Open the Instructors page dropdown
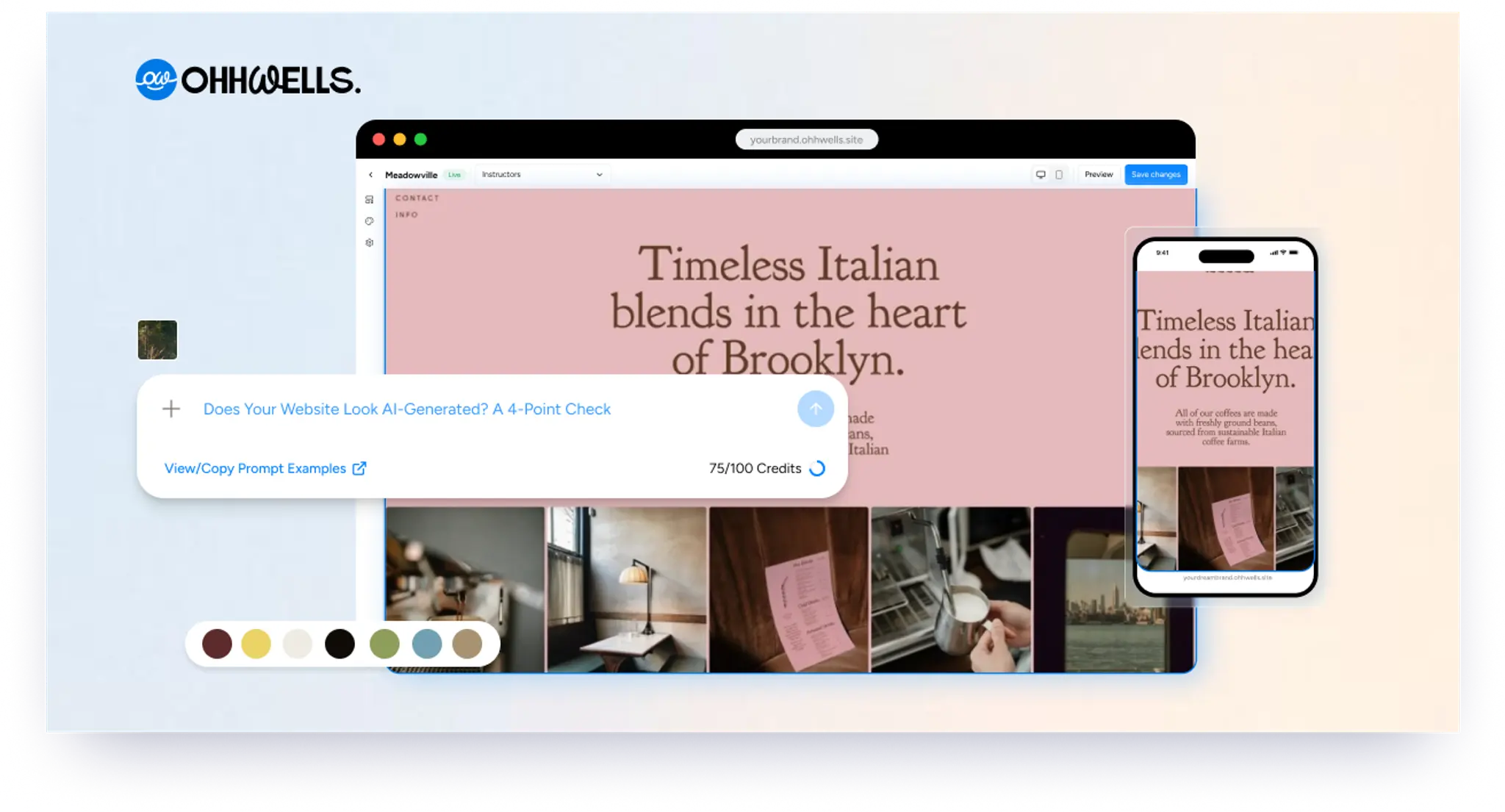1505x812 pixels. pos(542,175)
